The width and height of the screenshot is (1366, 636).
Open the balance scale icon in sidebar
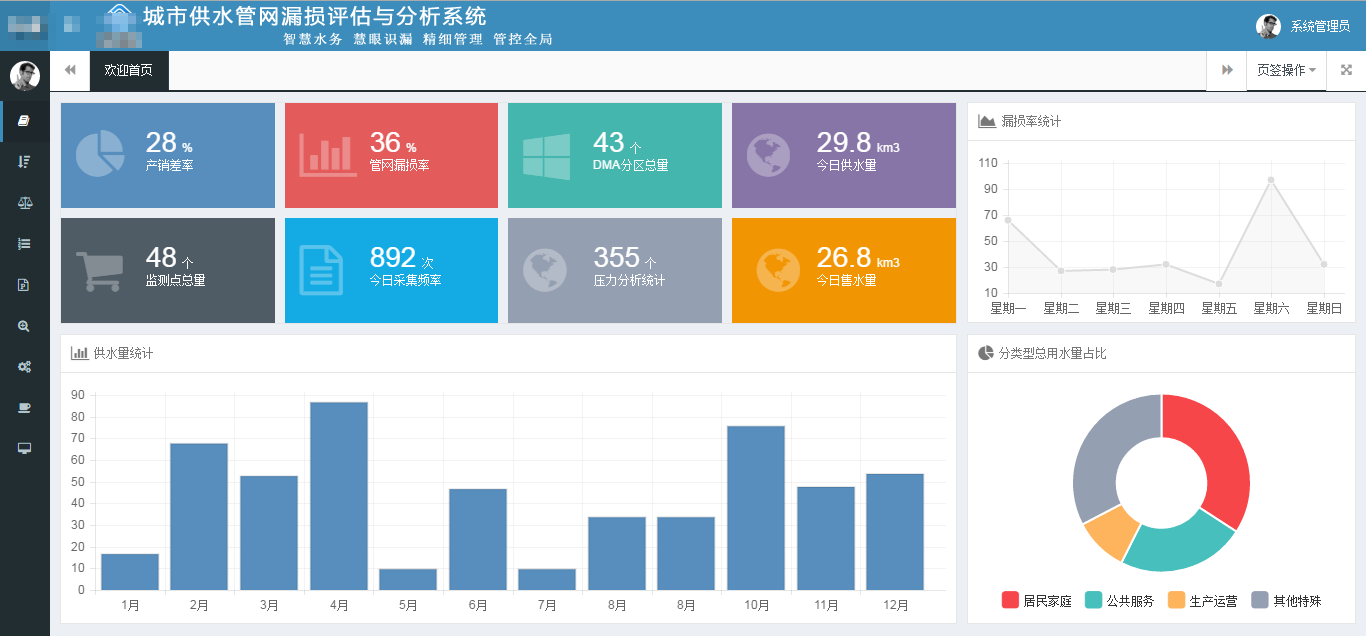point(25,202)
